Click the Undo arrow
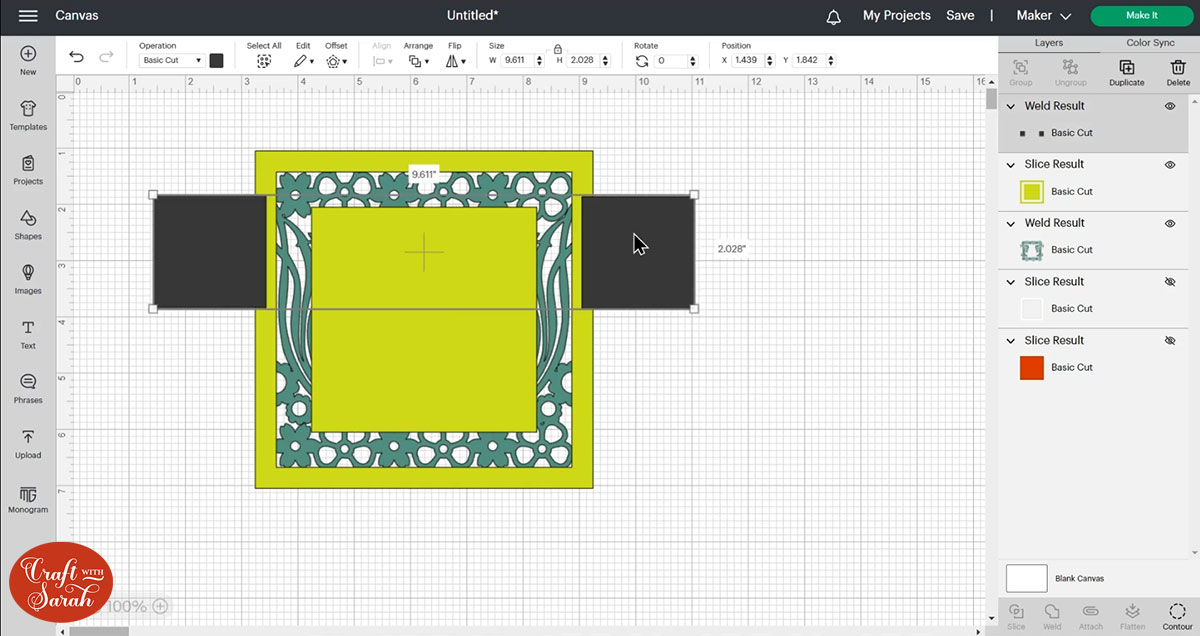 [77, 57]
